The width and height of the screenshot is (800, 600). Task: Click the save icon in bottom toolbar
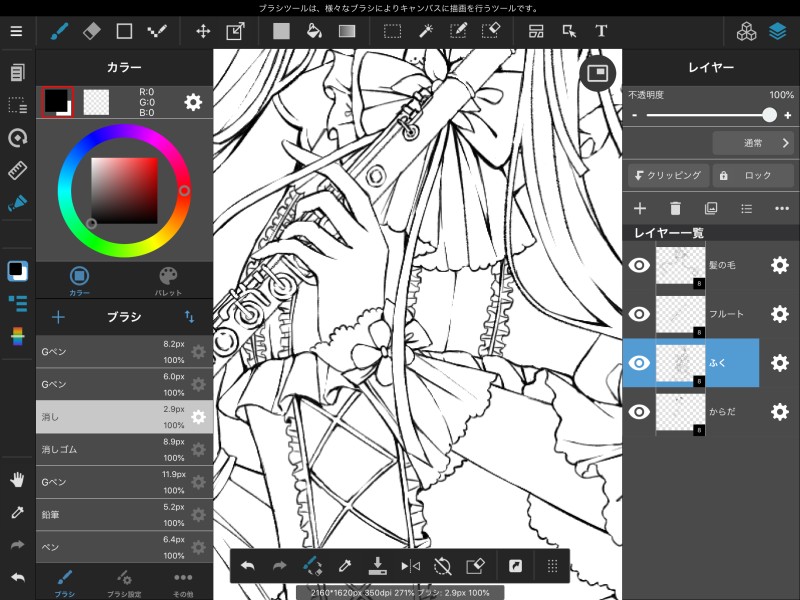(377, 566)
